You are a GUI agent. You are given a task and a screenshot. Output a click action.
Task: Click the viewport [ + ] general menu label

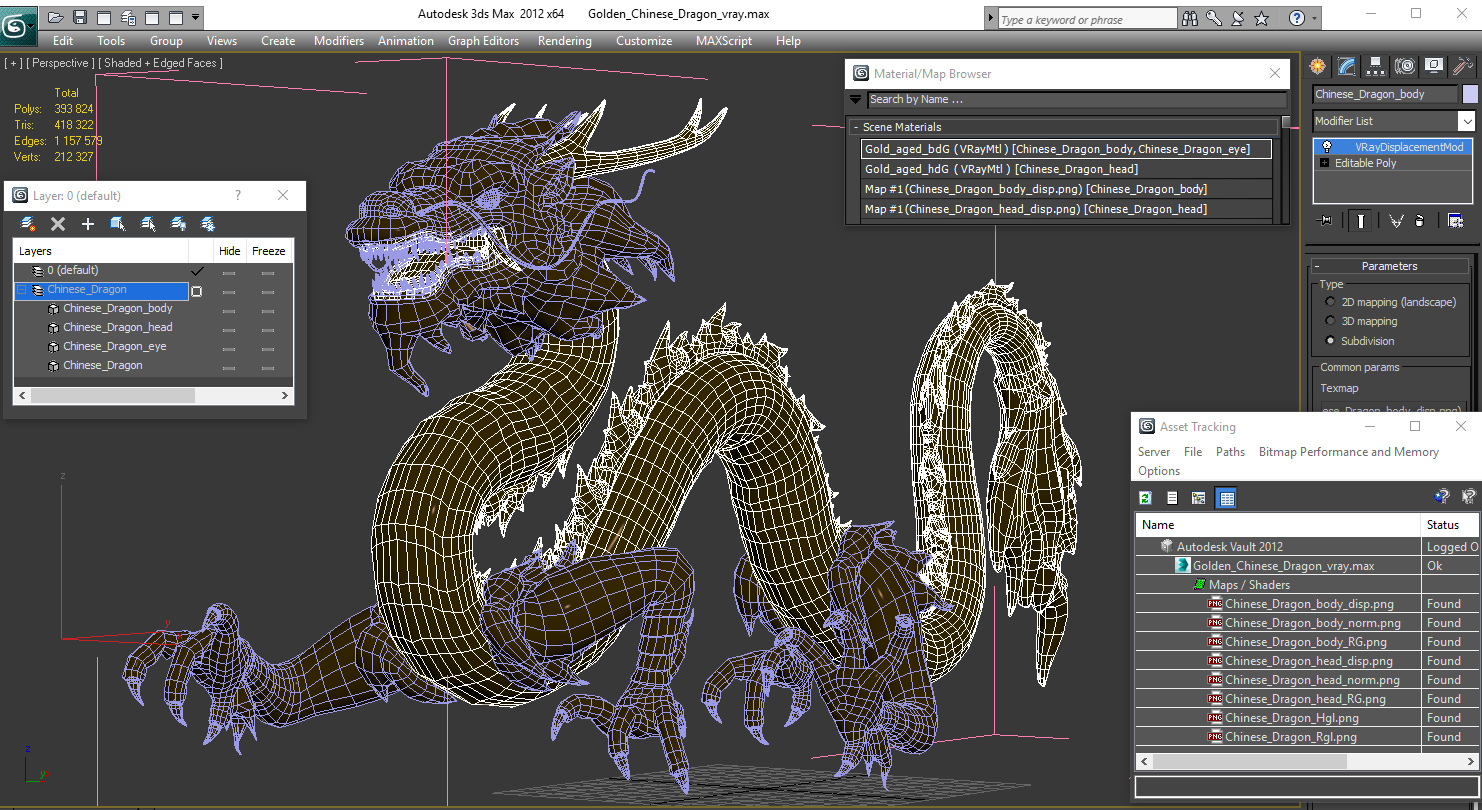pos(13,63)
